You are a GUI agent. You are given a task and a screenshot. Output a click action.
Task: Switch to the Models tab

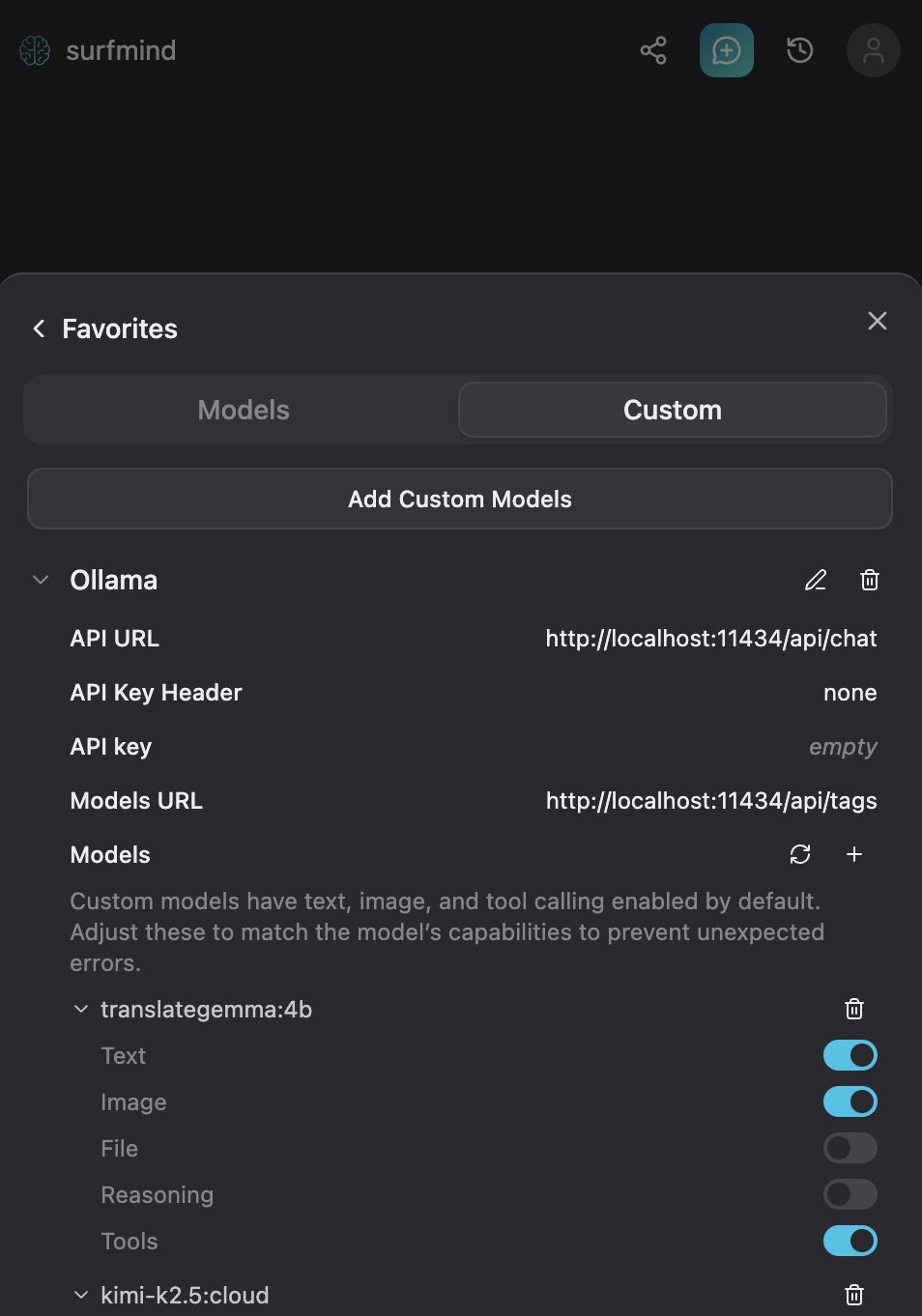point(243,410)
